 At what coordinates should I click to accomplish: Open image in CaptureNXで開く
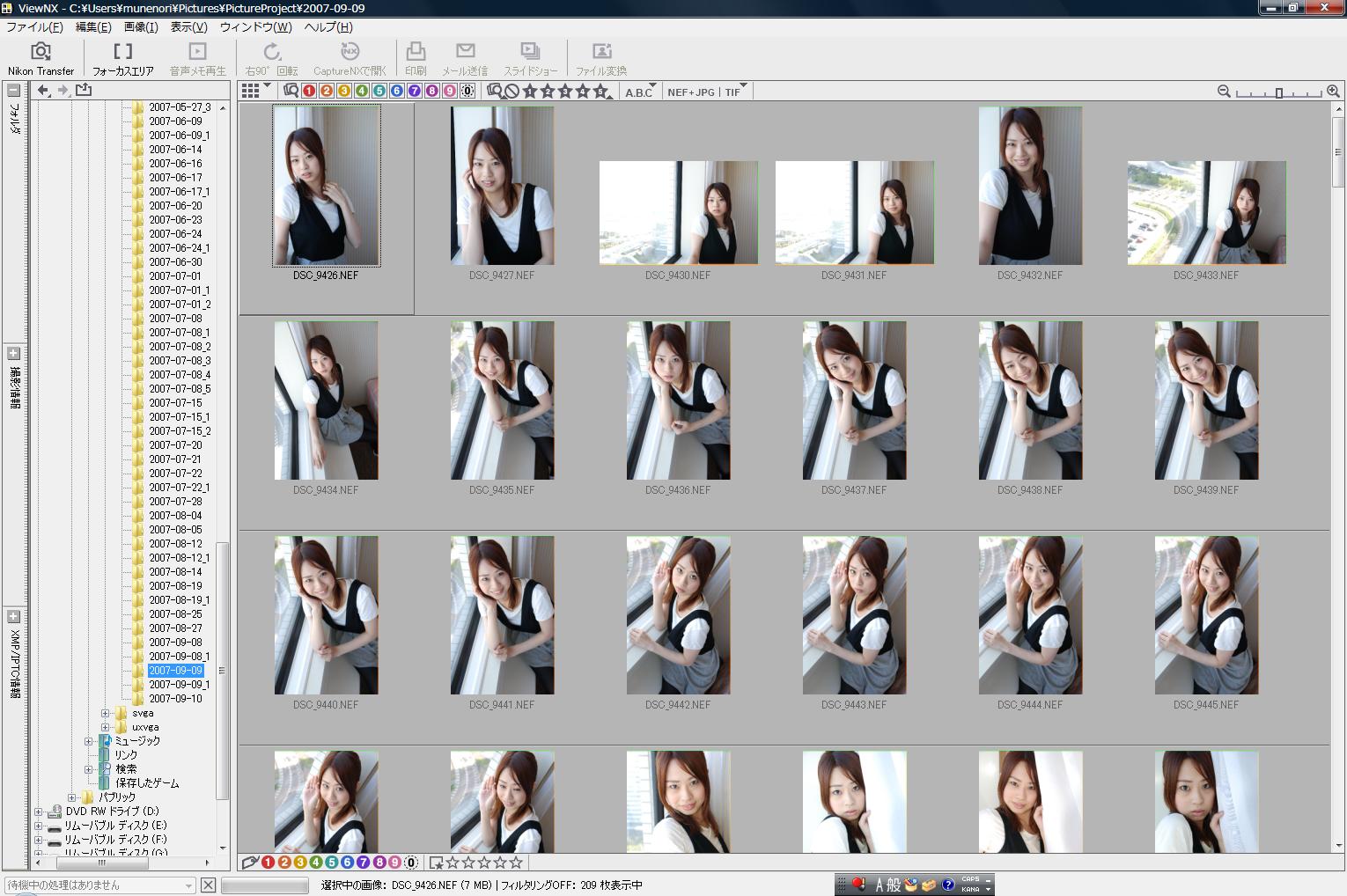click(350, 59)
